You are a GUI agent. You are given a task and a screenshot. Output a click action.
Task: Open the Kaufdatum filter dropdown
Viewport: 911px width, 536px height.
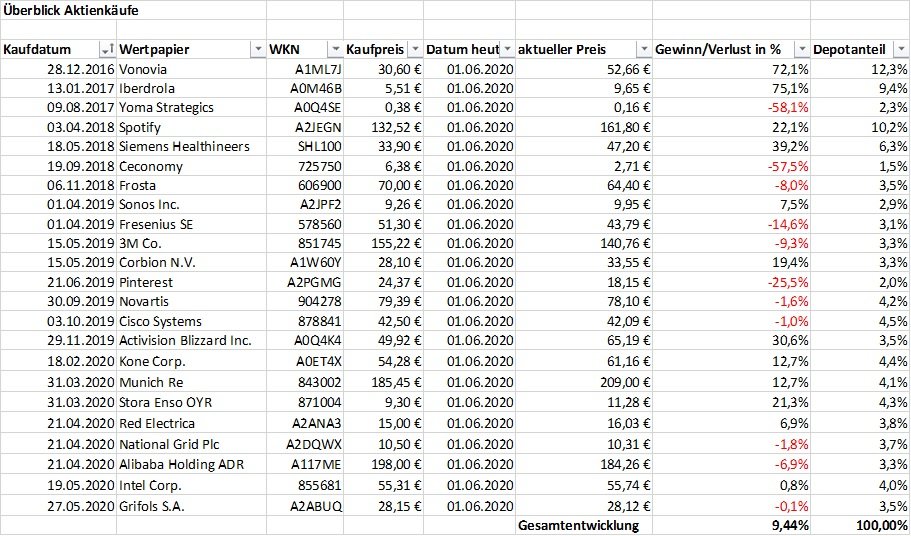pyautogui.click(x=107, y=50)
